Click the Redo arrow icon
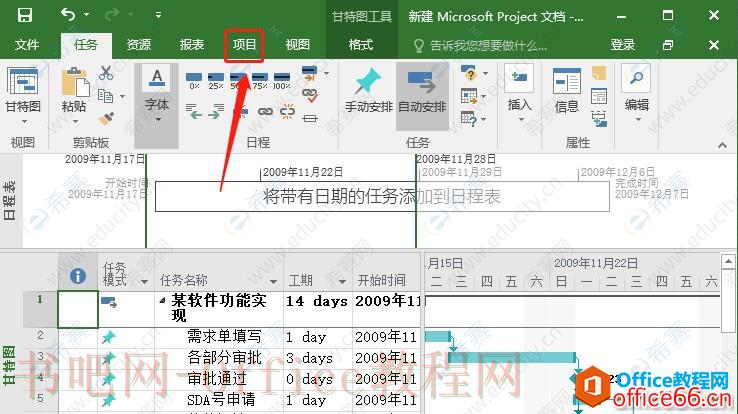738x414 pixels. click(x=111, y=15)
